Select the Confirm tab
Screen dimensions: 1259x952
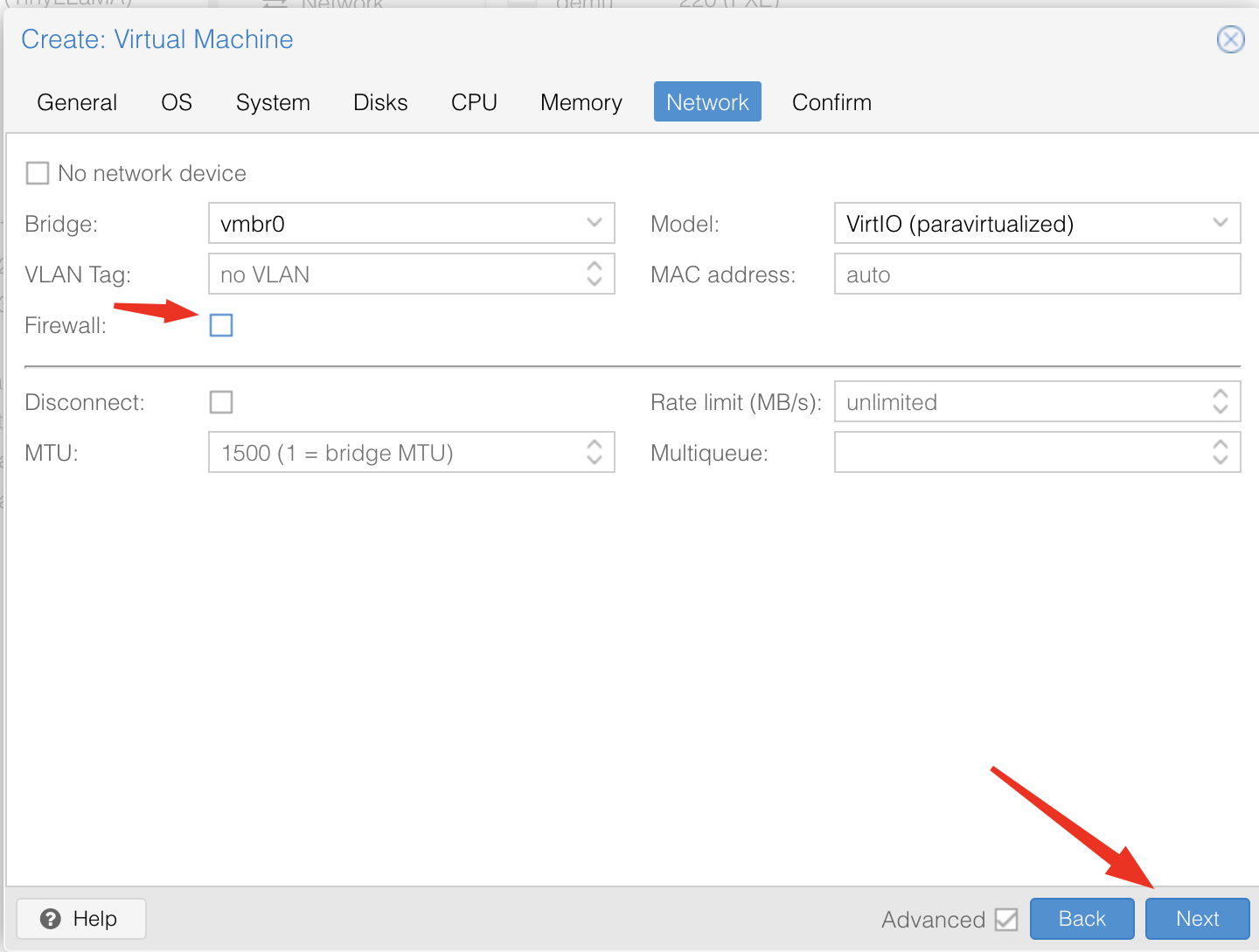[831, 102]
